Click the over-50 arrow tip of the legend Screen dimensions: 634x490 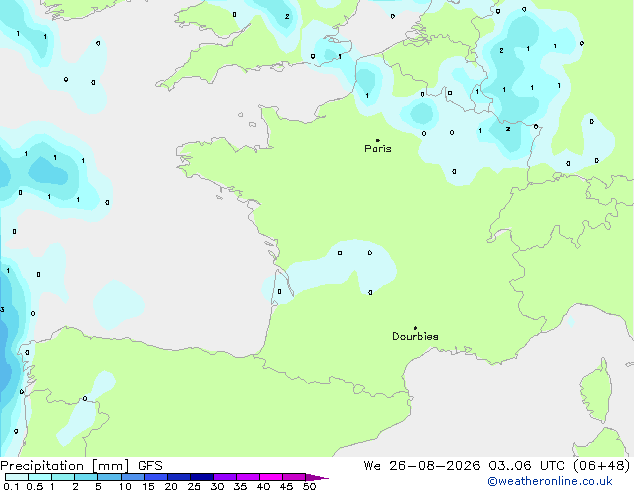pos(317,477)
